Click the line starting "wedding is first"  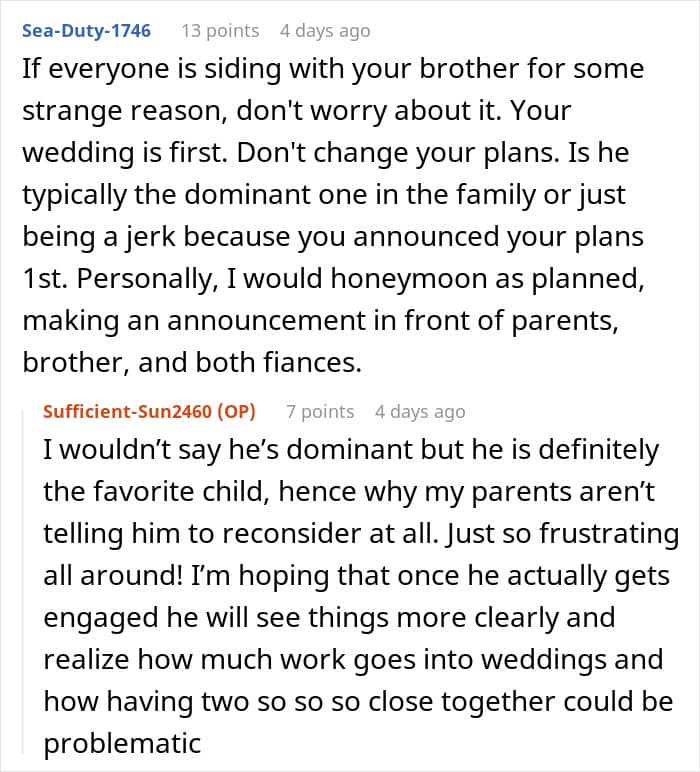325,153
